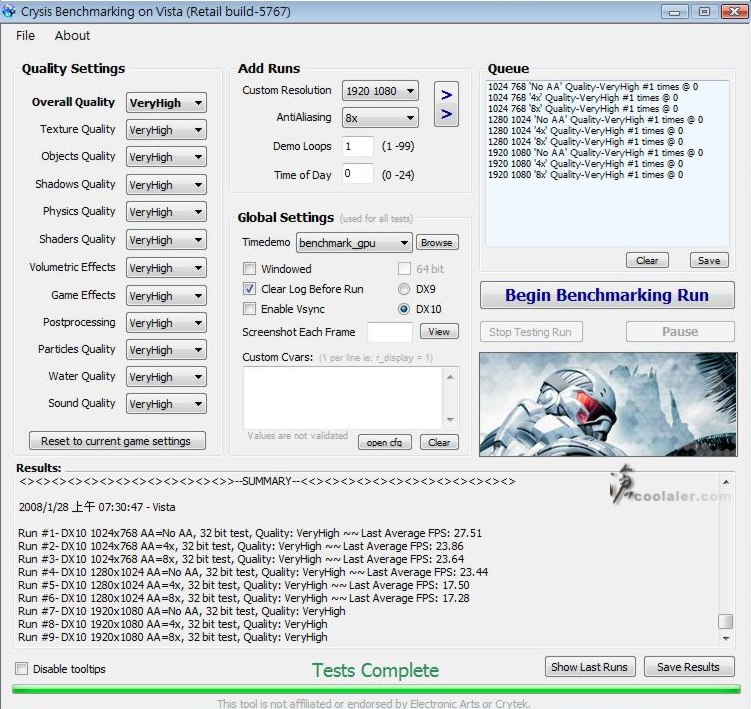
Task: Click Custom Cvars scroll up arrow
Action: (450, 377)
